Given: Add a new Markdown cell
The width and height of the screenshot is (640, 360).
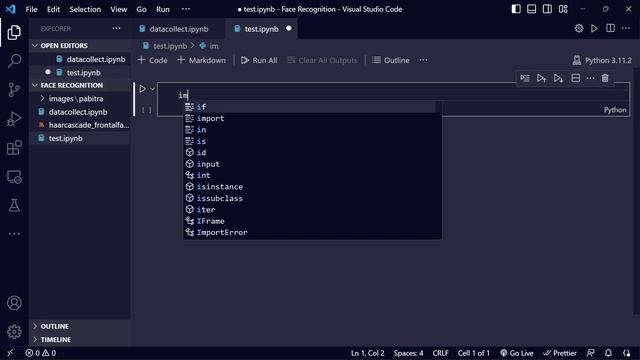Looking at the screenshot, I should pos(201,60).
